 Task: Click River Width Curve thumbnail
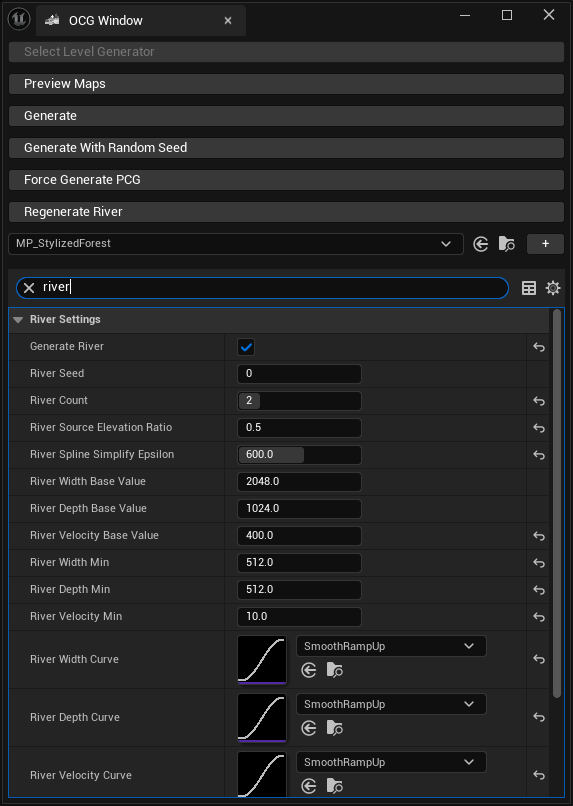coord(262,660)
